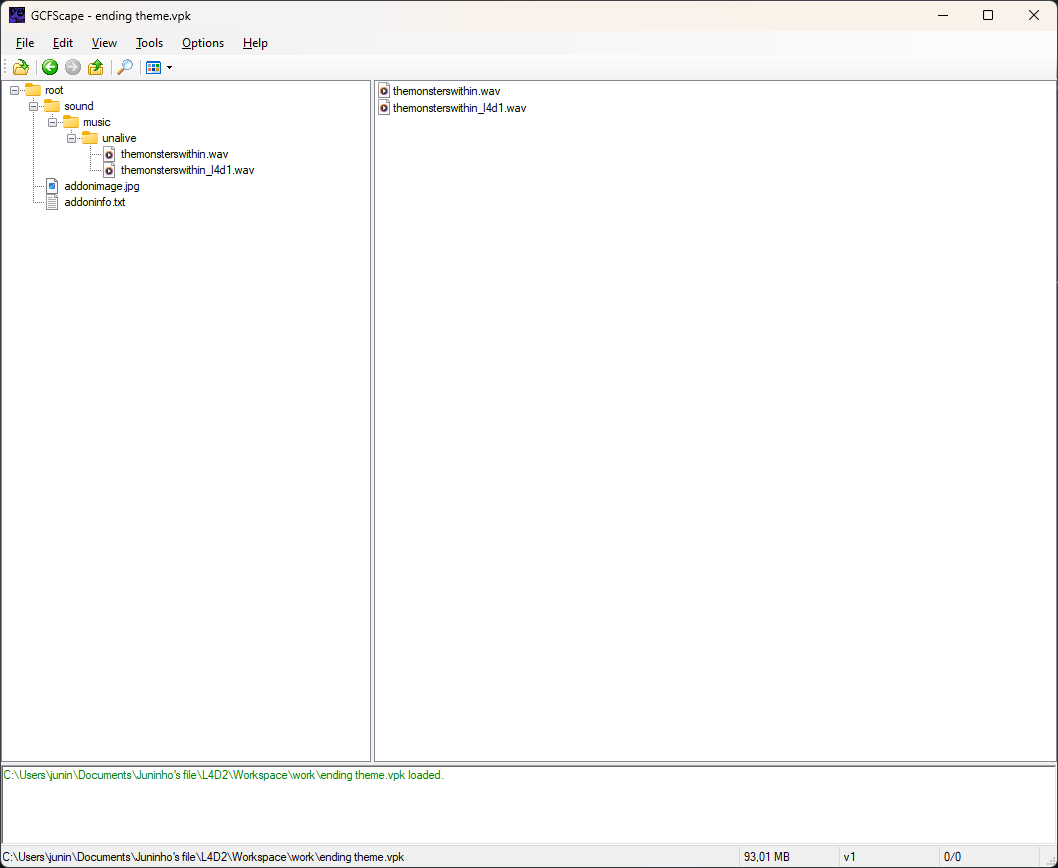Click the status bar file path
Viewport: 1058px width, 868px height.
[203, 857]
